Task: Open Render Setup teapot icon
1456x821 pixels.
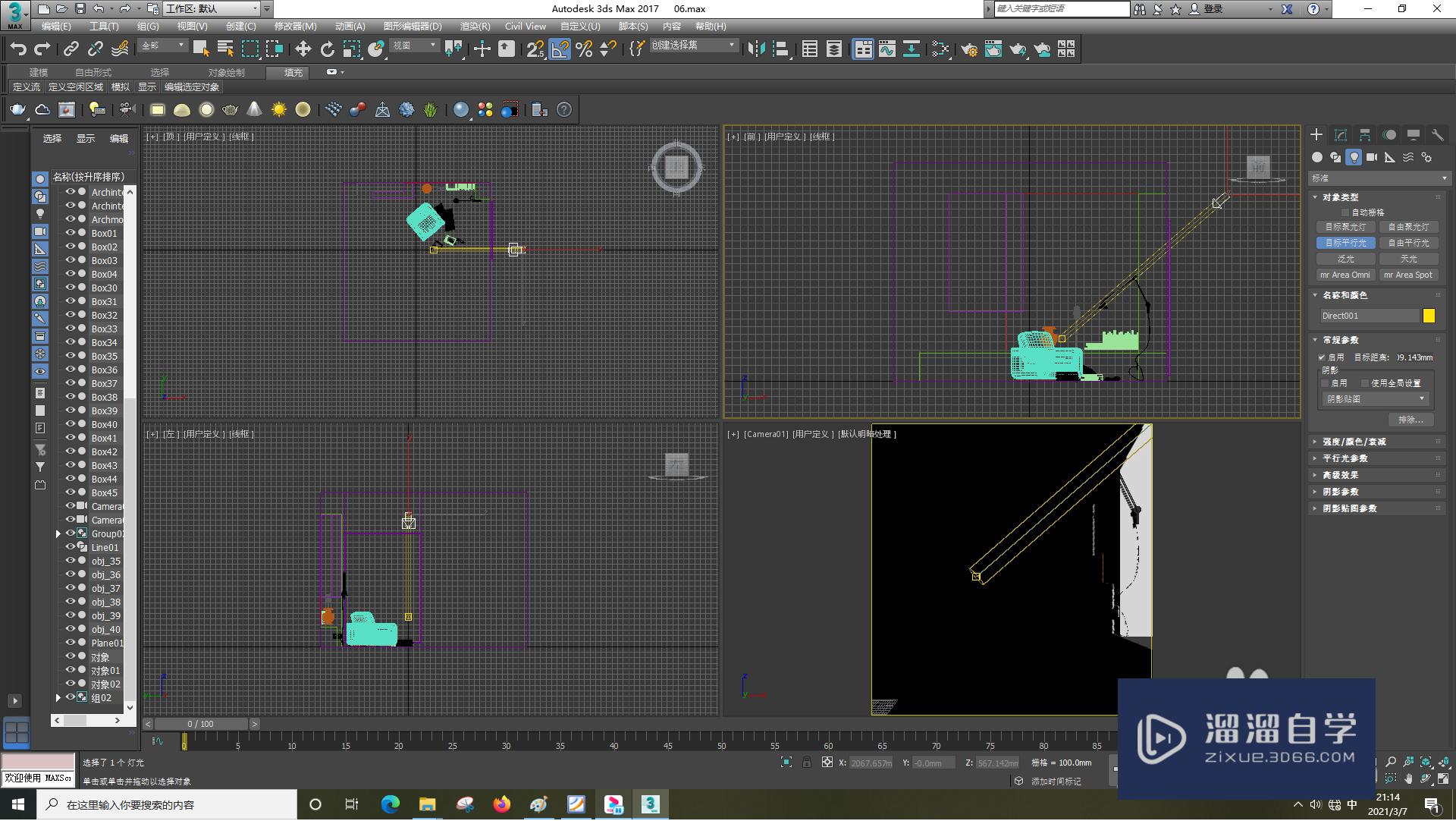Action: click(x=968, y=49)
